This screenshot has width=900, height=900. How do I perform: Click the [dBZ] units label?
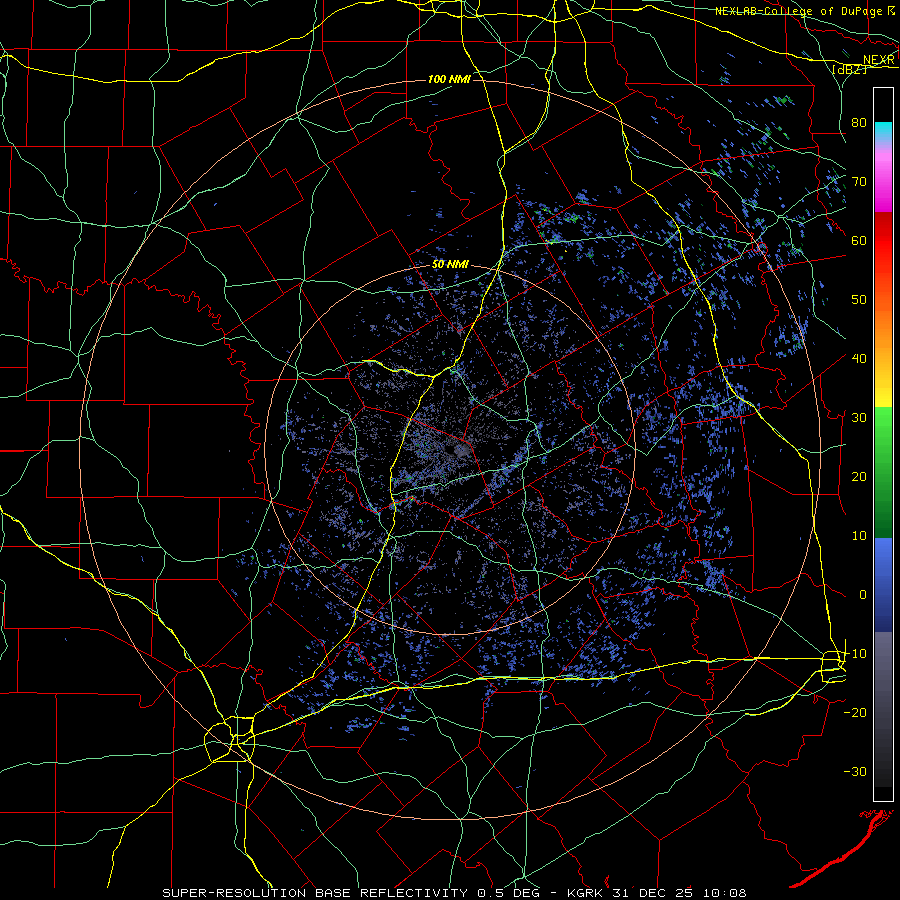coord(849,69)
